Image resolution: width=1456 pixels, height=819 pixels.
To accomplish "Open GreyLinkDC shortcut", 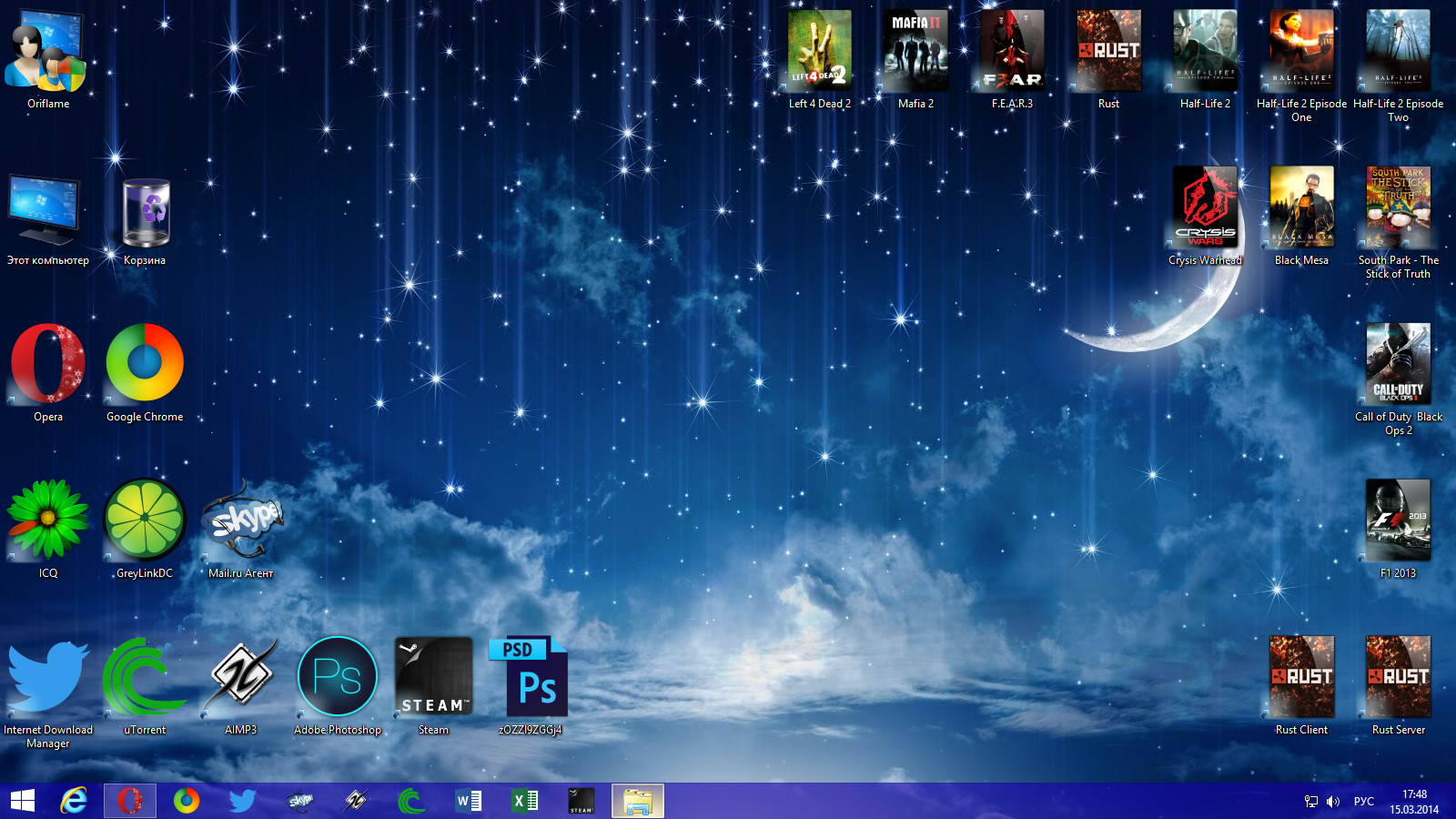I will click(145, 531).
